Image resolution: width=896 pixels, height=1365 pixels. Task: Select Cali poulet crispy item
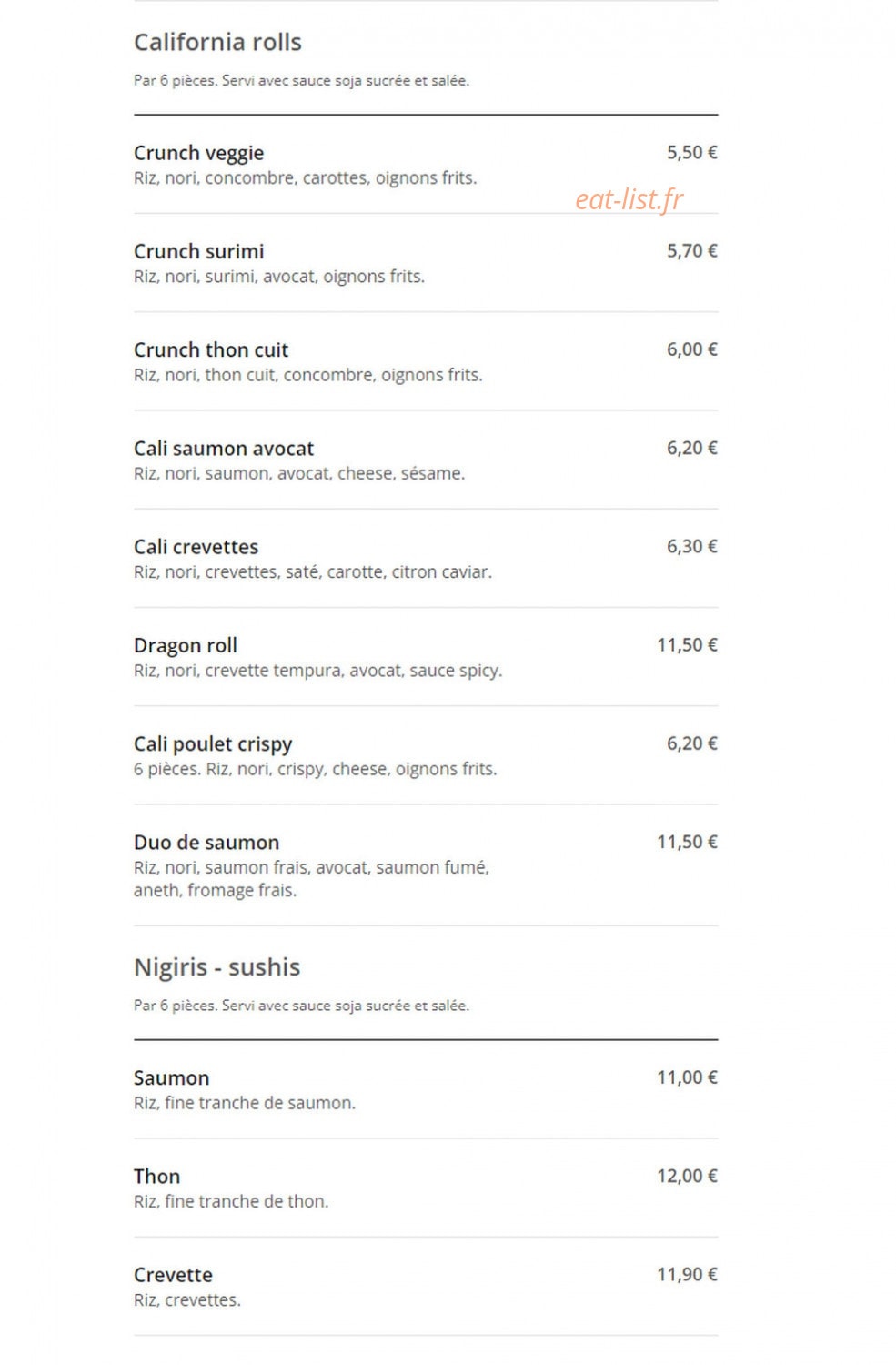[426, 755]
